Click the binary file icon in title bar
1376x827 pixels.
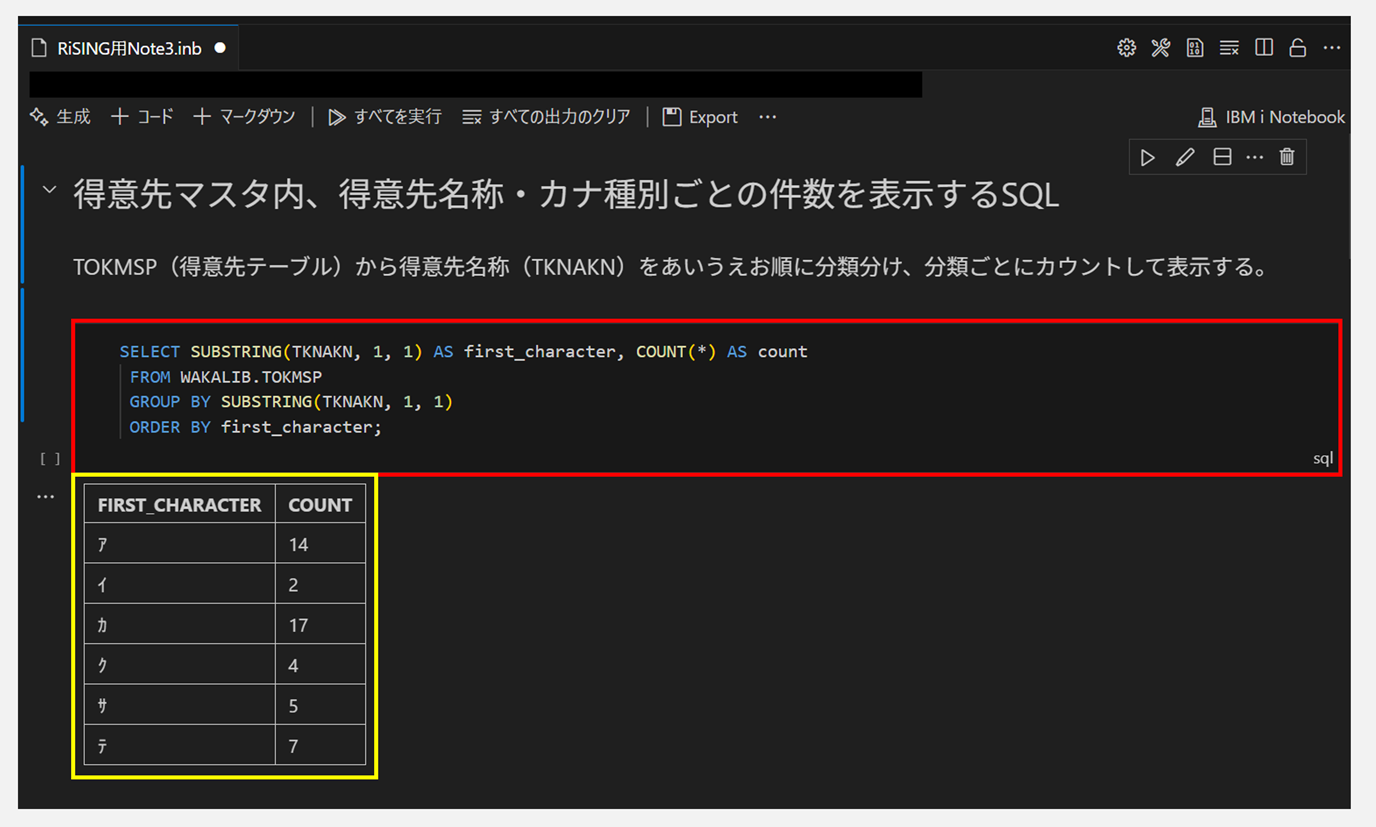[1194, 48]
